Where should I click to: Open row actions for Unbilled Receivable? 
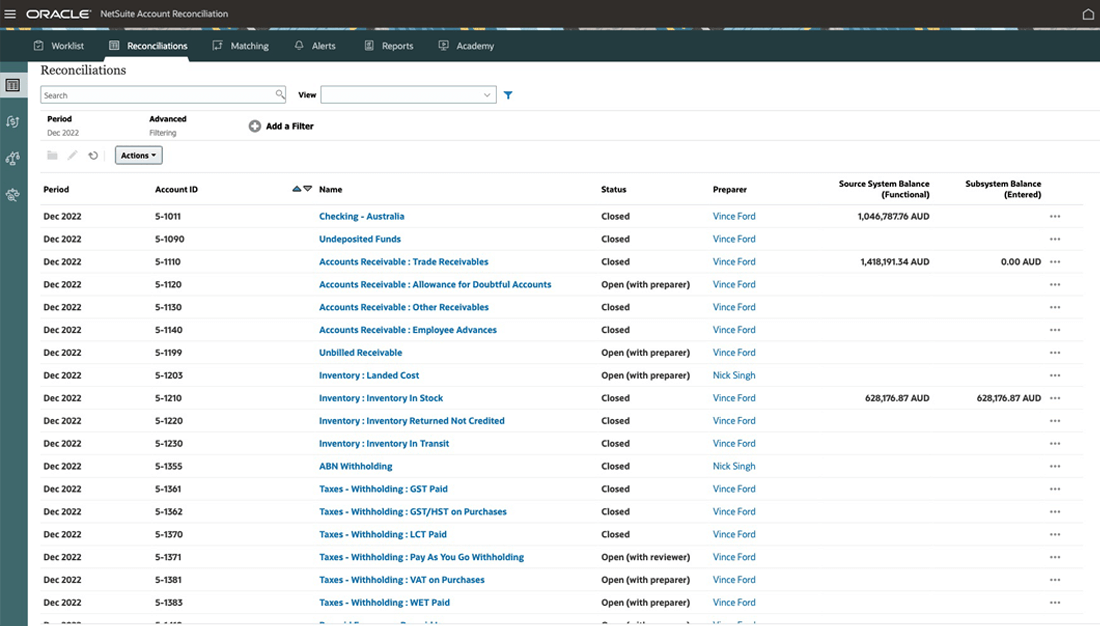pyautogui.click(x=1054, y=352)
